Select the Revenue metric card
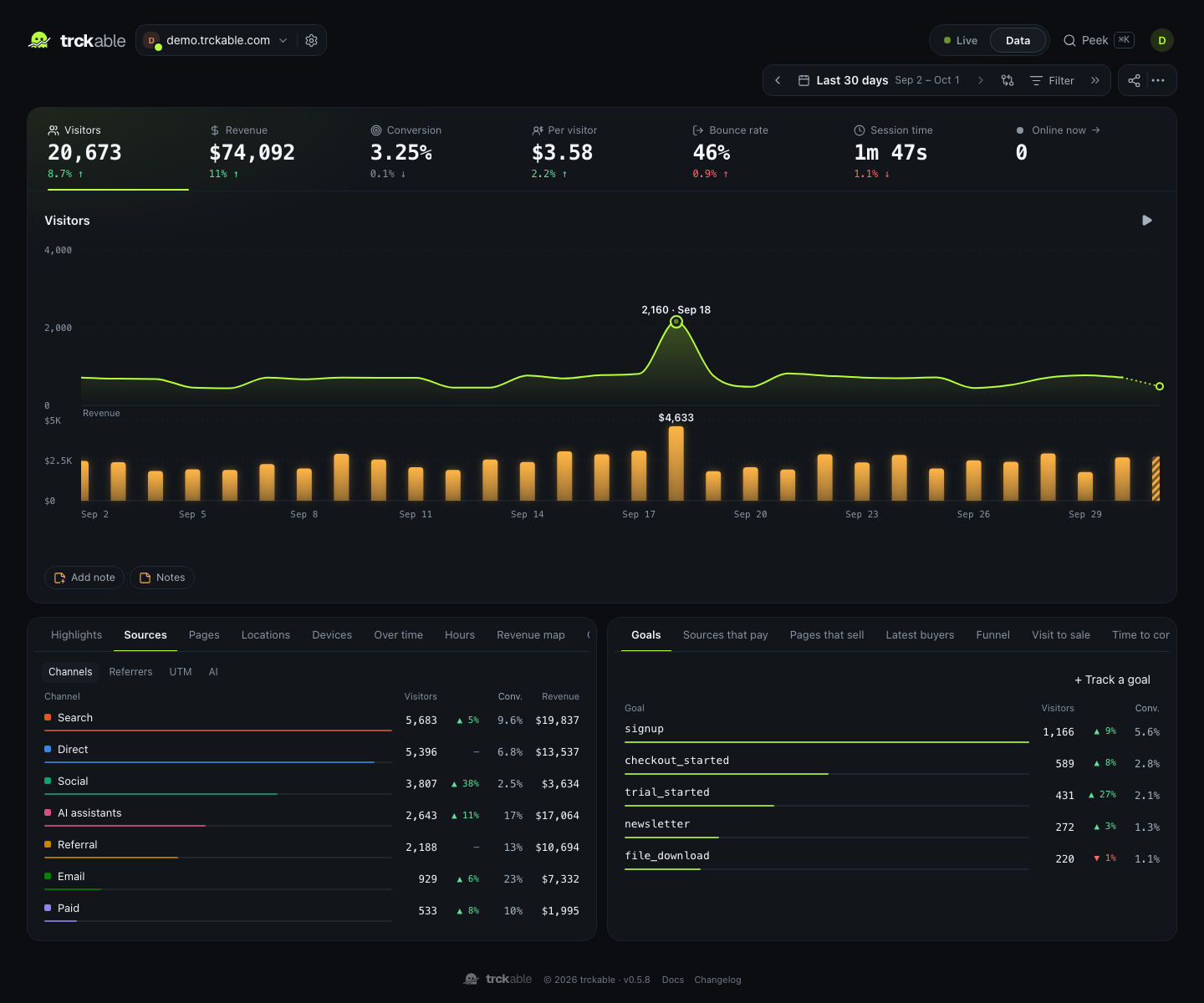The height and width of the screenshot is (1003, 1204). tap(279, 151)
